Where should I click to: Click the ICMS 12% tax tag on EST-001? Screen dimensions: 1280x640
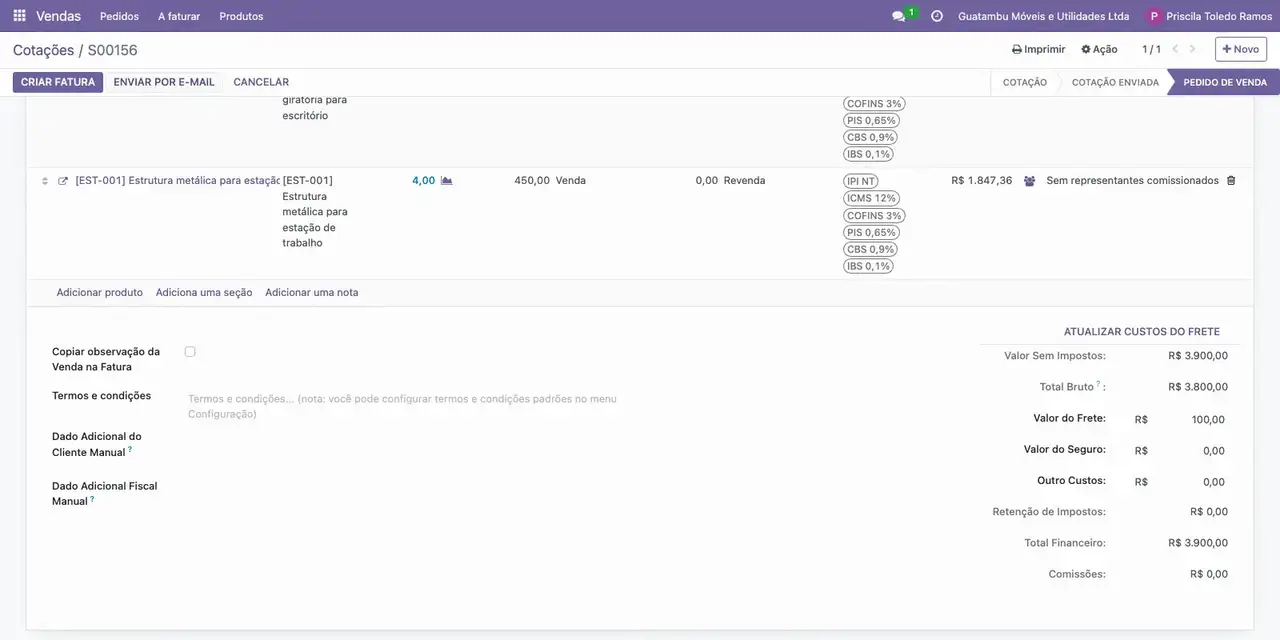(871, 199)
